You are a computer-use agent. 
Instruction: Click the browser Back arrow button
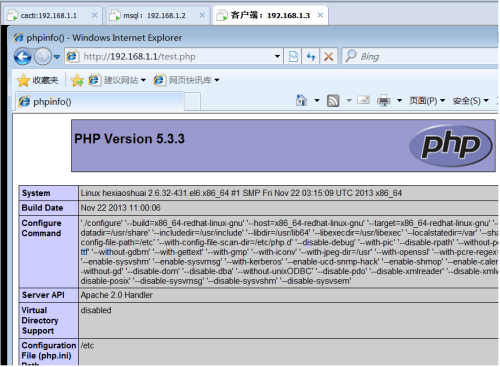(x=22, y=56)
